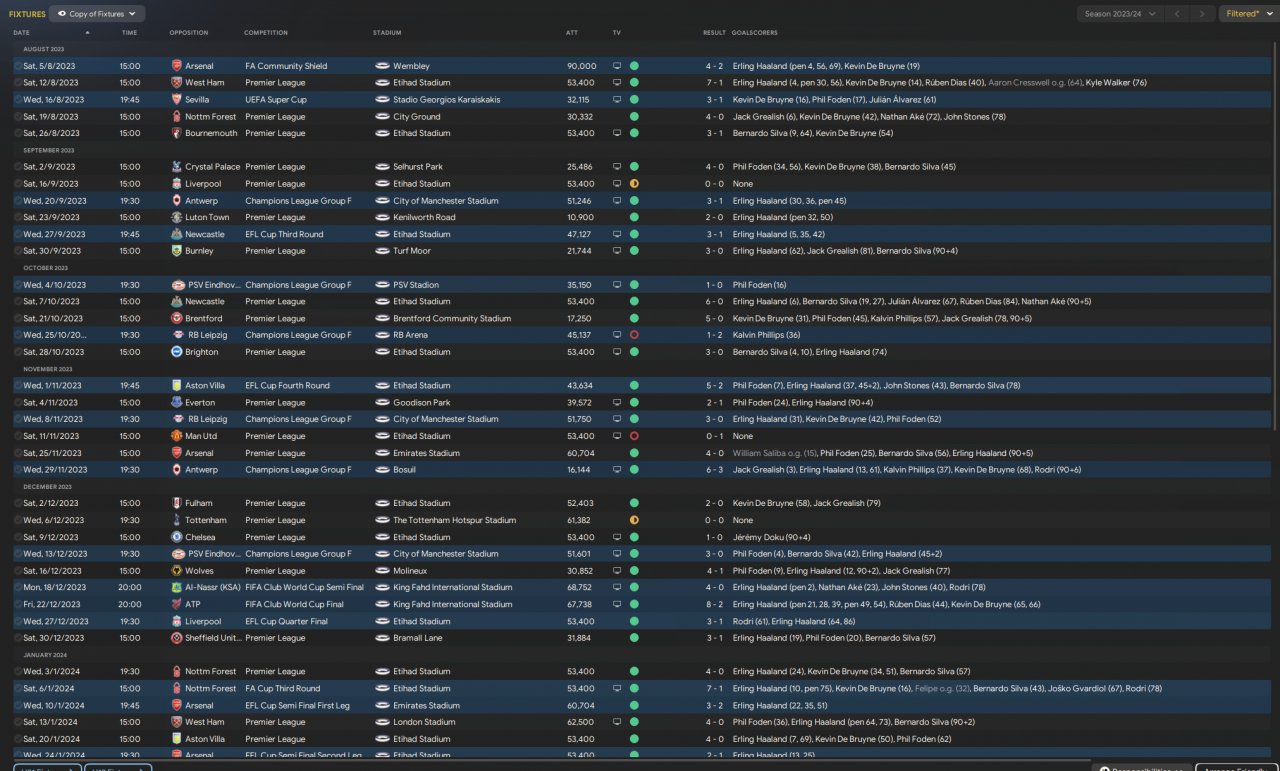1280x771 pixels.
Task: Sort by the TV column header
Action: point(617,33)
